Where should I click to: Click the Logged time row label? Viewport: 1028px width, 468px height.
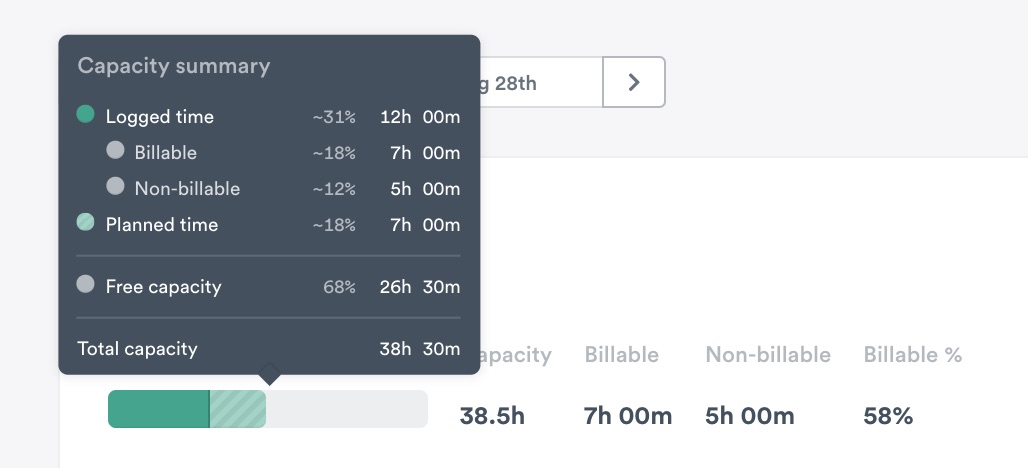click(x=159, y=117)
